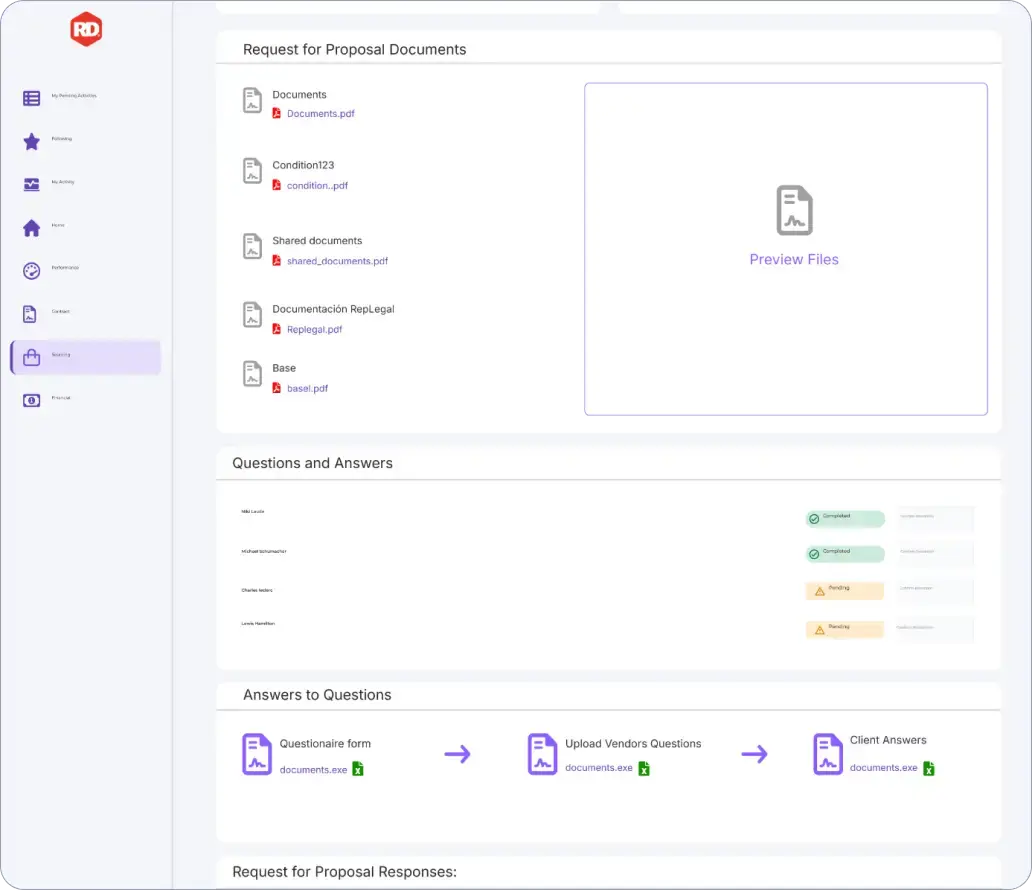Go to Home via the house icon
Viewport: 1032px width, 890px height.
click(x=32, y=228)
